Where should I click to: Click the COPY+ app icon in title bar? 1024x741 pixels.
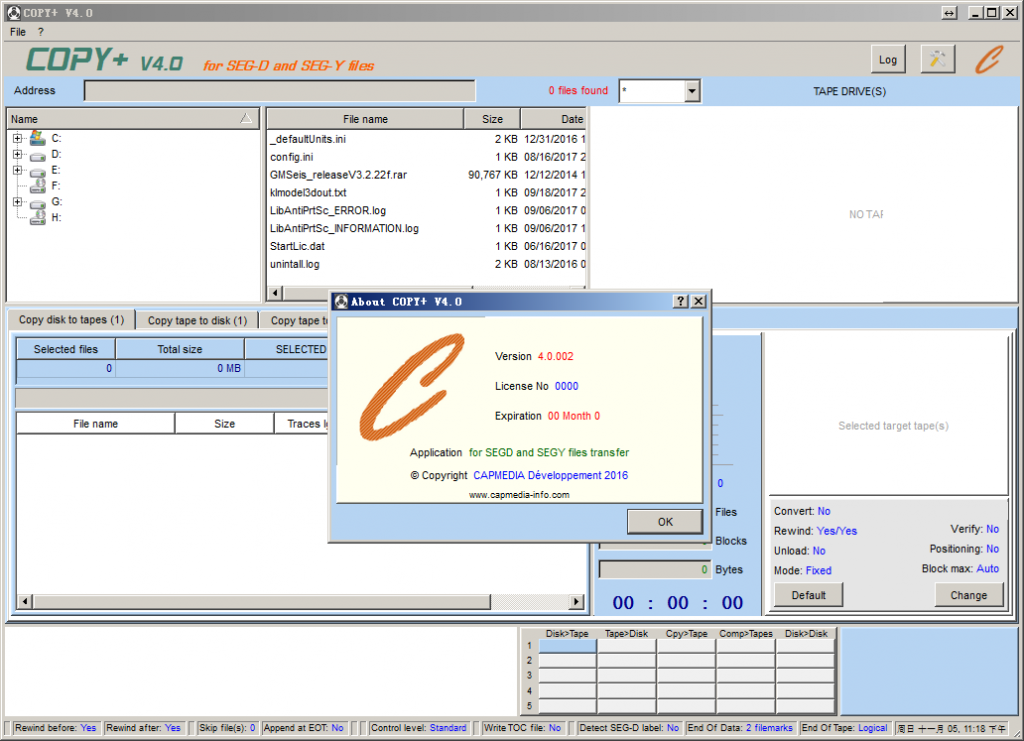14,12
